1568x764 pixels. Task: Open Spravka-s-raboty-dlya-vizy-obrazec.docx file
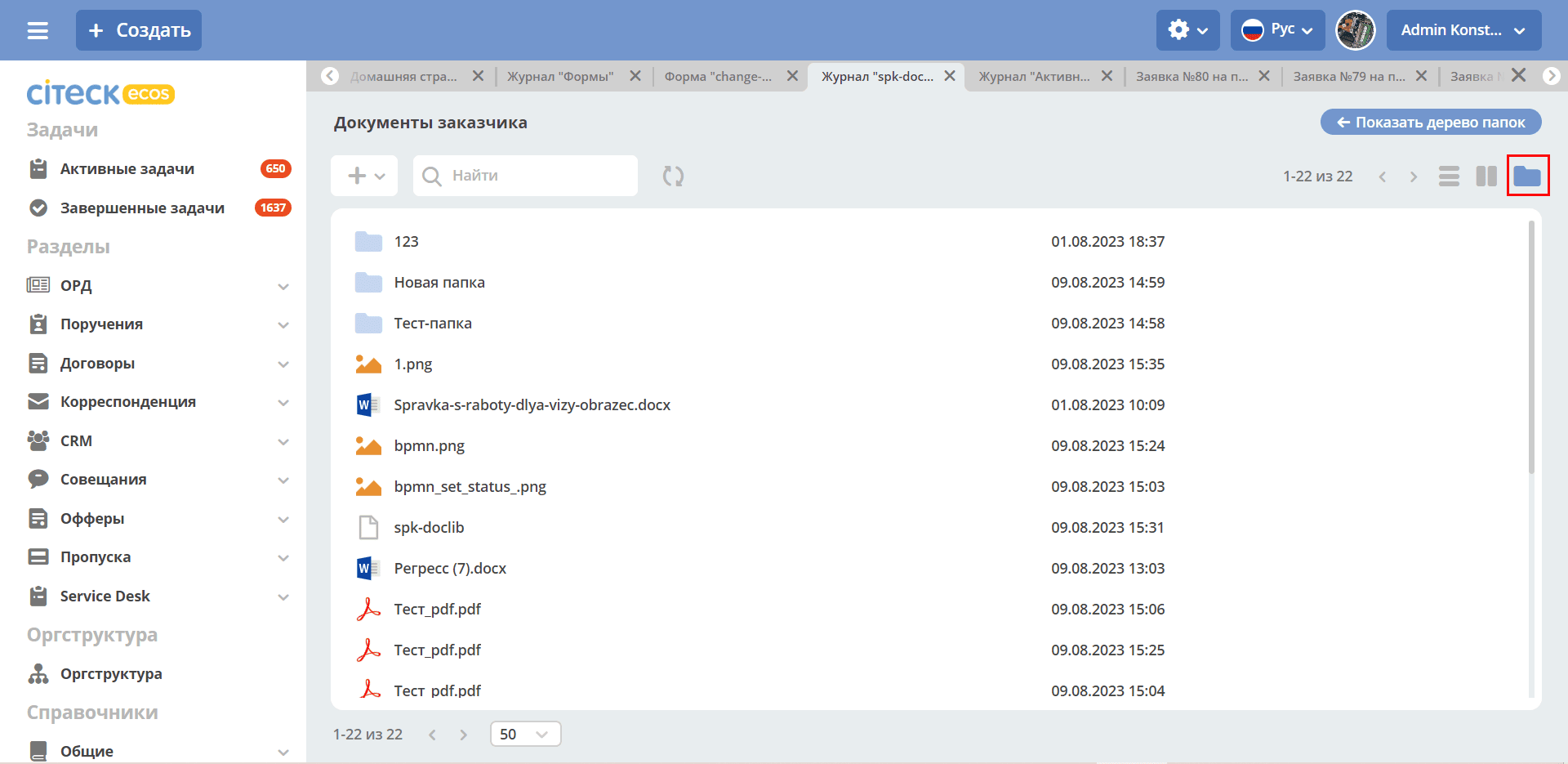(x=532, y=405)
